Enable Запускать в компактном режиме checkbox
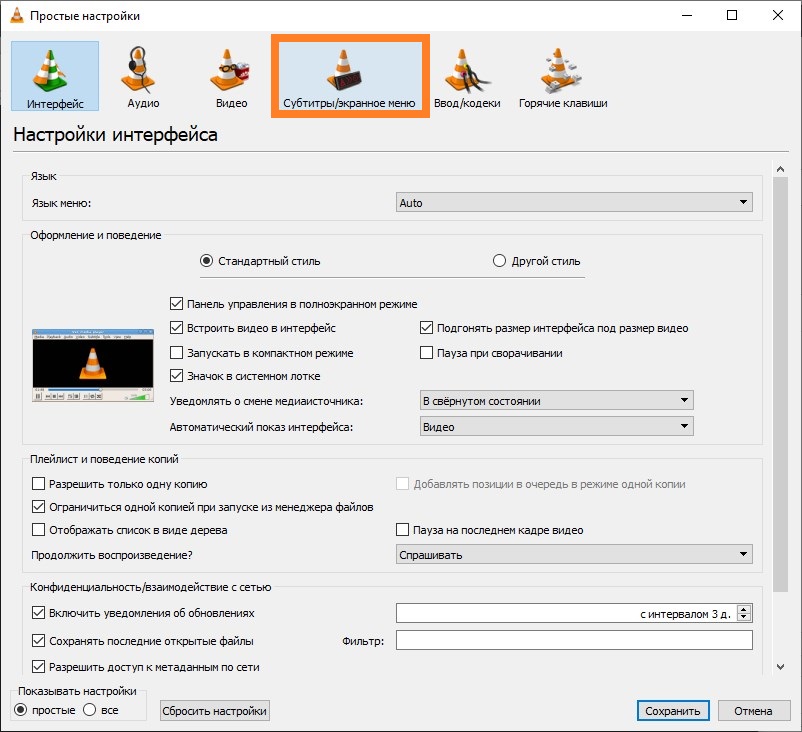The image size is (802, 732). click(178, 353)
